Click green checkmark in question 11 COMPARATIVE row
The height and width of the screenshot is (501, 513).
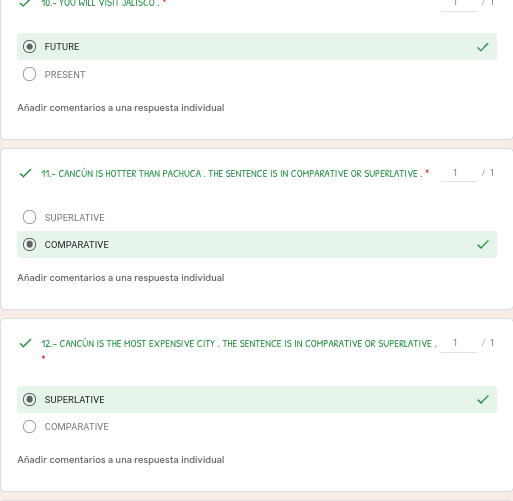point(483,245)
